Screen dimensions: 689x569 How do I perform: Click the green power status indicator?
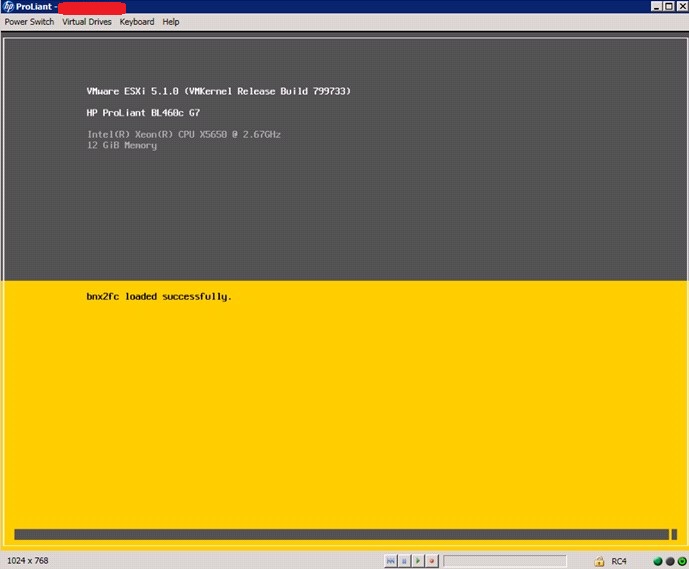click(682, 561)
